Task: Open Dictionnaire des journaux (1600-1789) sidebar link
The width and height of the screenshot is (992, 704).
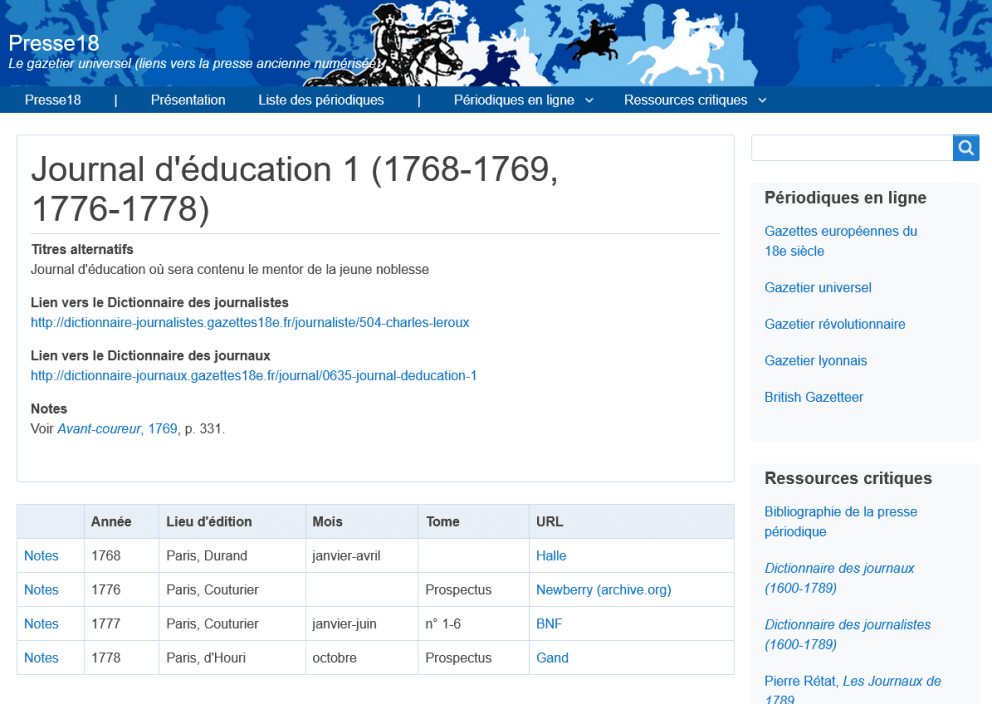Action: click(839, 578)
